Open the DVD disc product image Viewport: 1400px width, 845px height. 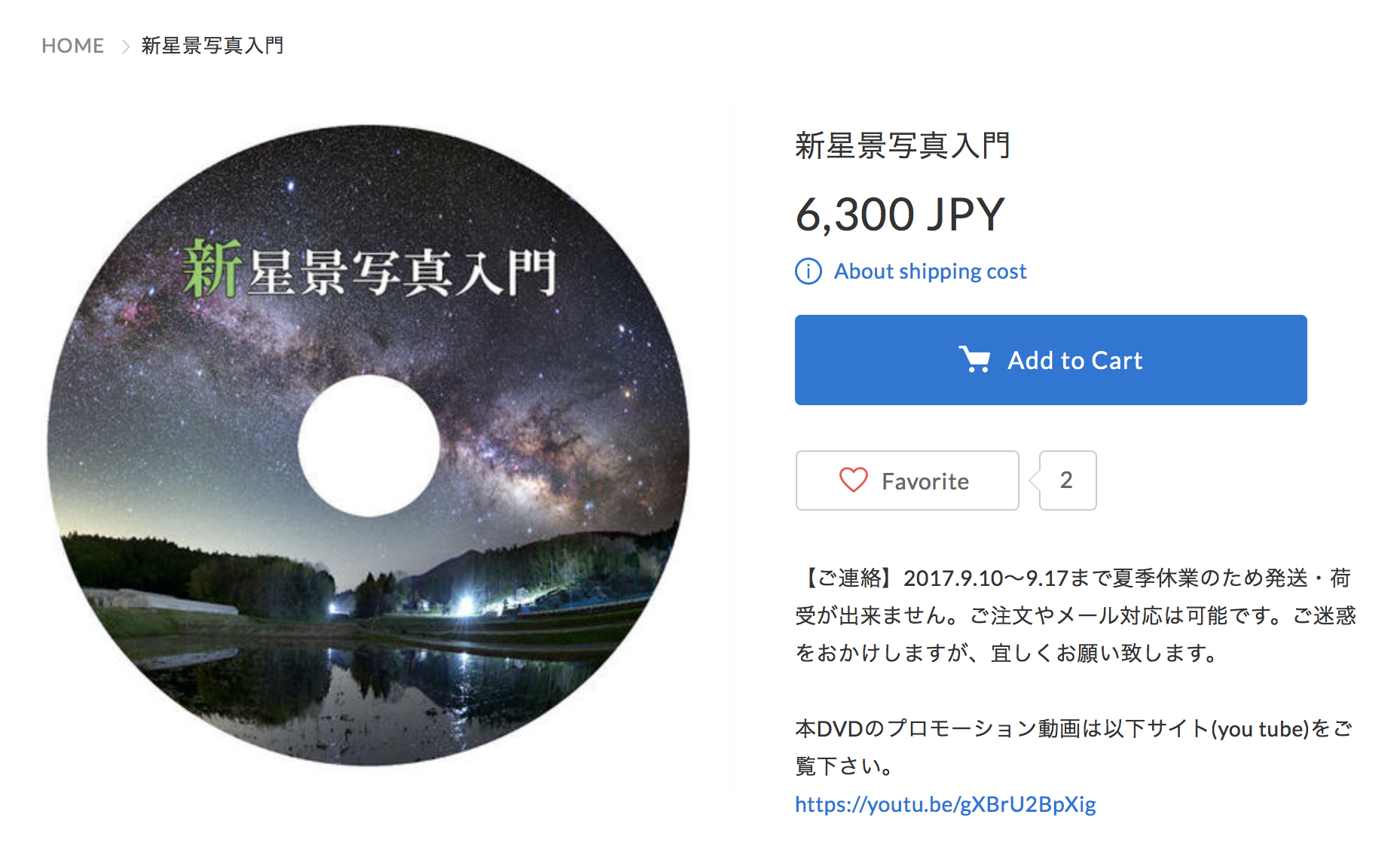pos(368,445)
